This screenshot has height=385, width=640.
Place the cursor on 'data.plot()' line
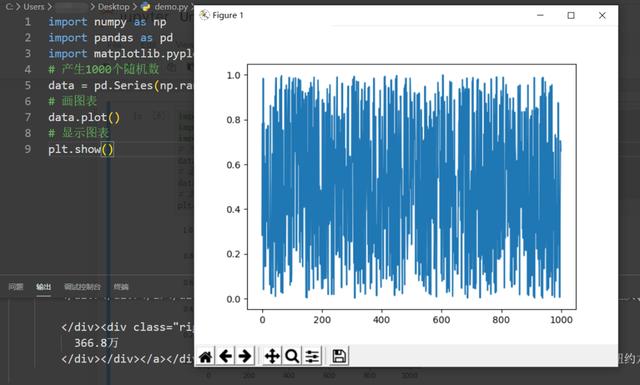coord(84,117)
